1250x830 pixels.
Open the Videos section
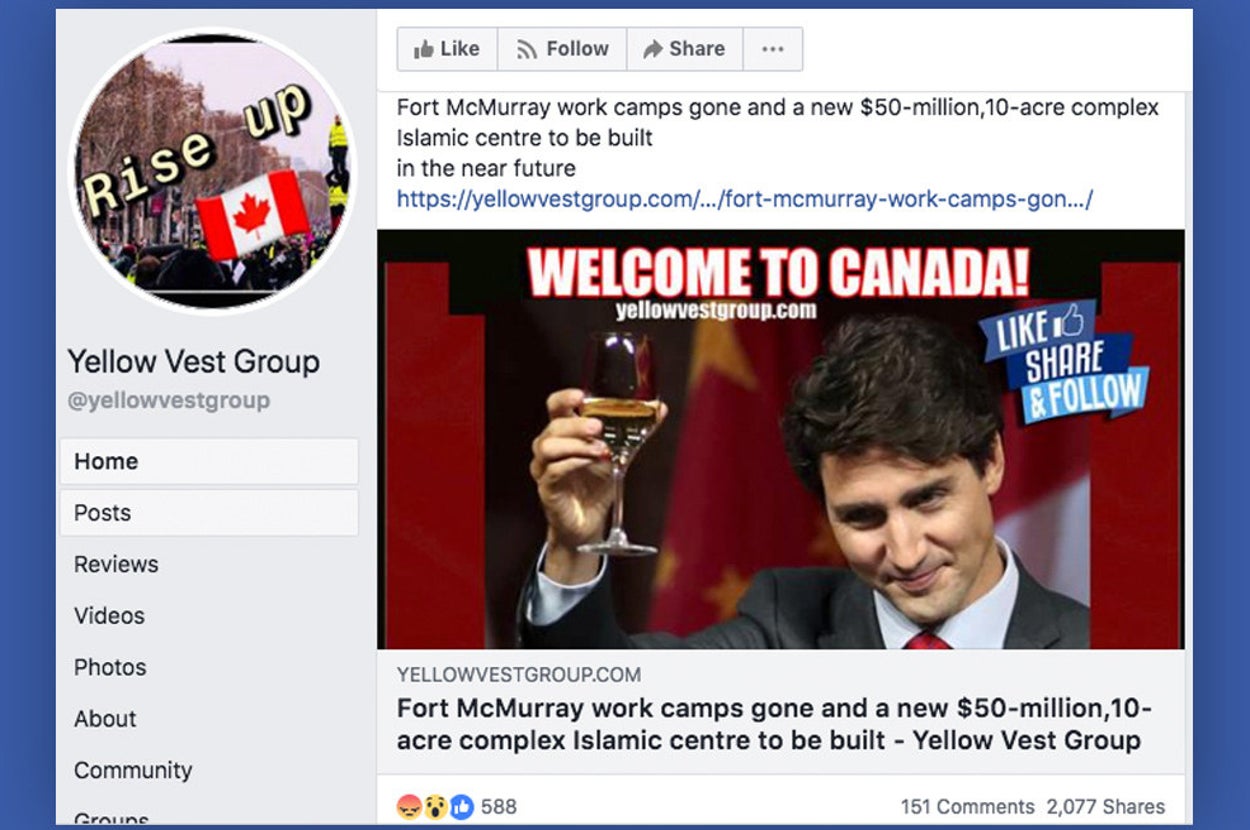point(109,615)
